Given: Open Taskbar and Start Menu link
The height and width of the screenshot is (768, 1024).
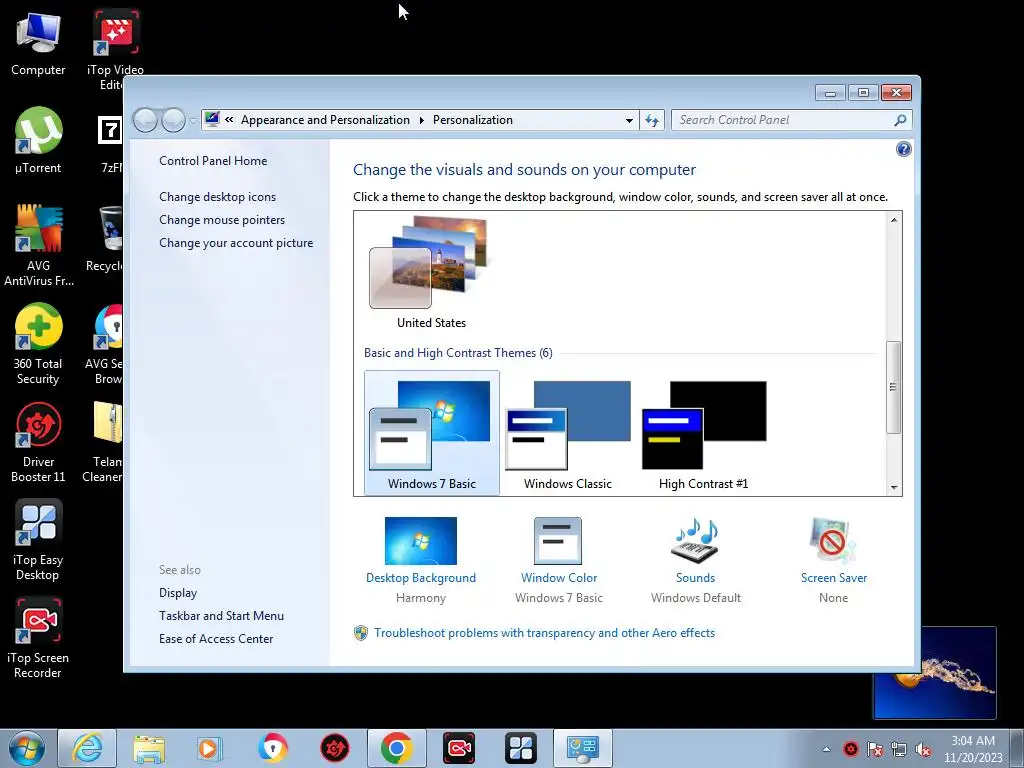Looking at the screenshot, I should coord(221,616).
